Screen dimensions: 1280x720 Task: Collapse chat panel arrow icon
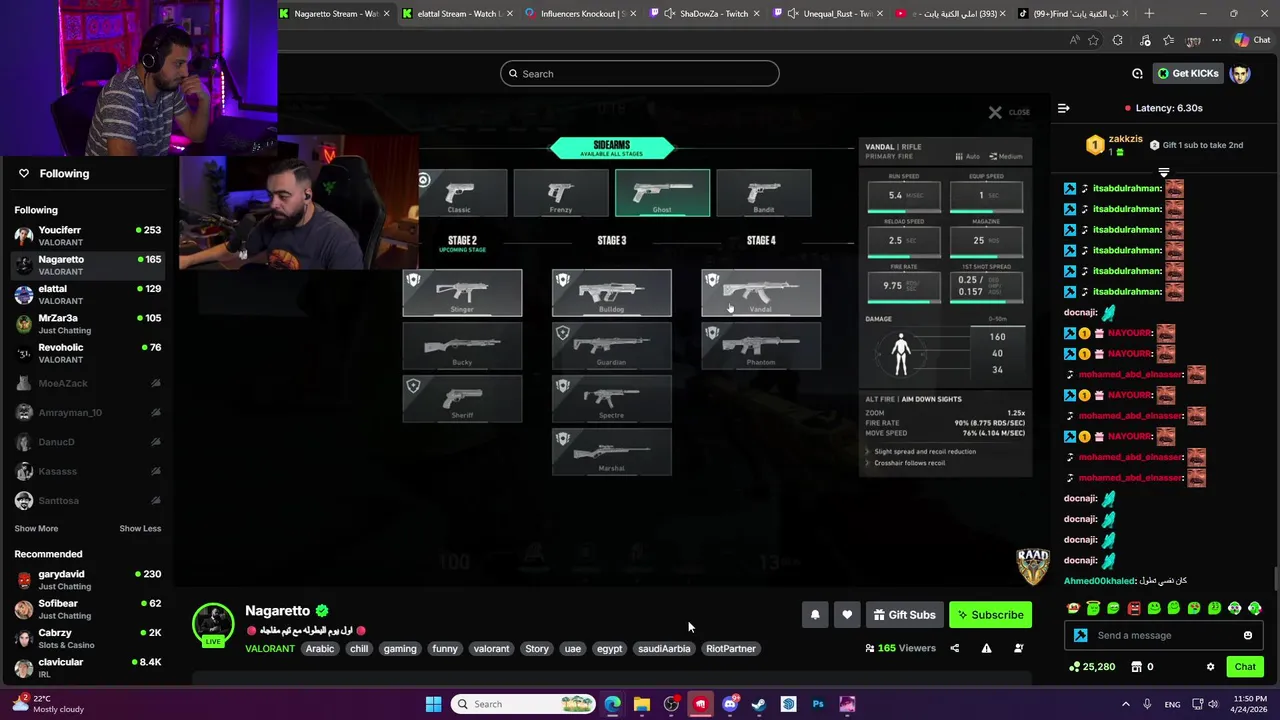[x=1064, y=108]
